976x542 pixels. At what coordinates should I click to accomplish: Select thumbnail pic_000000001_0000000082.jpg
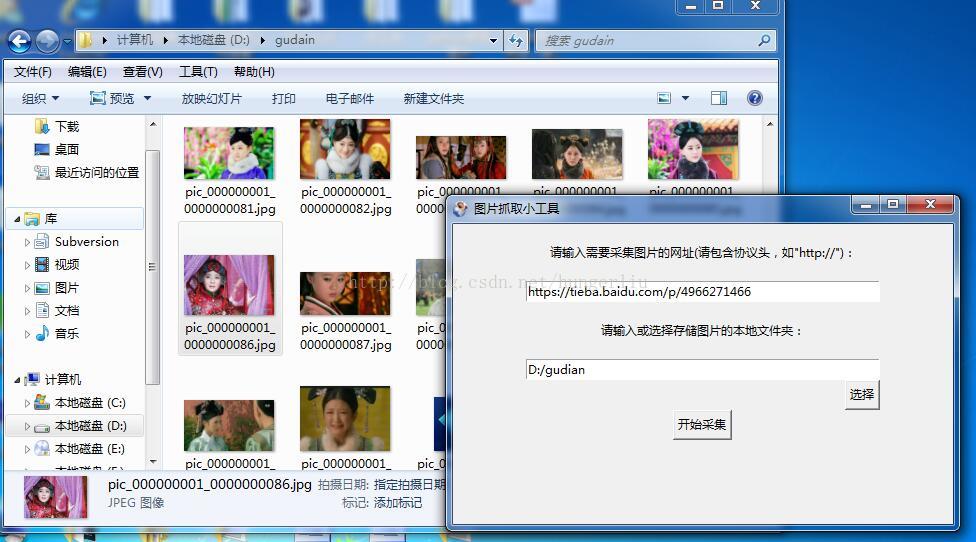tap(345, 149)
